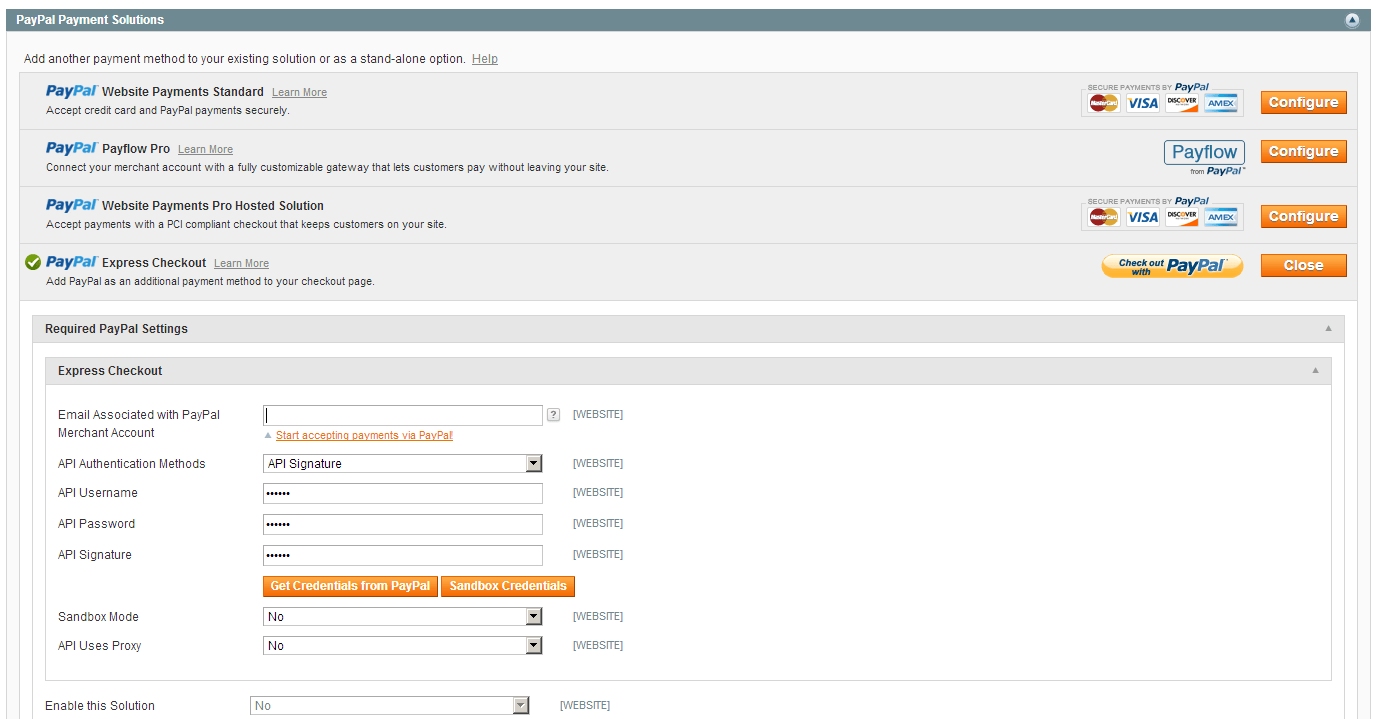Collapse the Required PayPal Settings panel
This screenshot has height=719, width=1387.
1328,329
